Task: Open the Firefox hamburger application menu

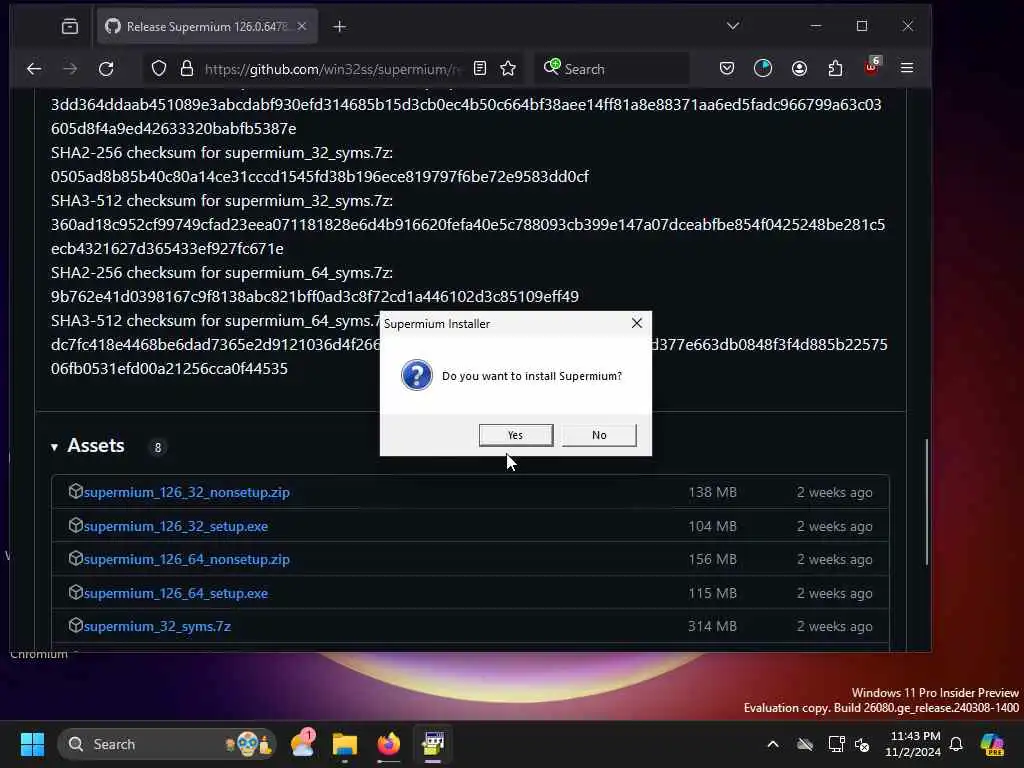Action: [907, 69]
